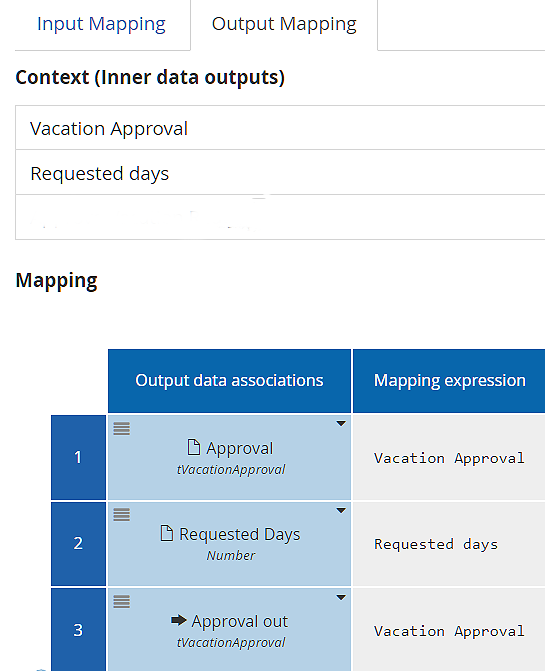Click the document icon beside Requested Days

coord(167,533)
